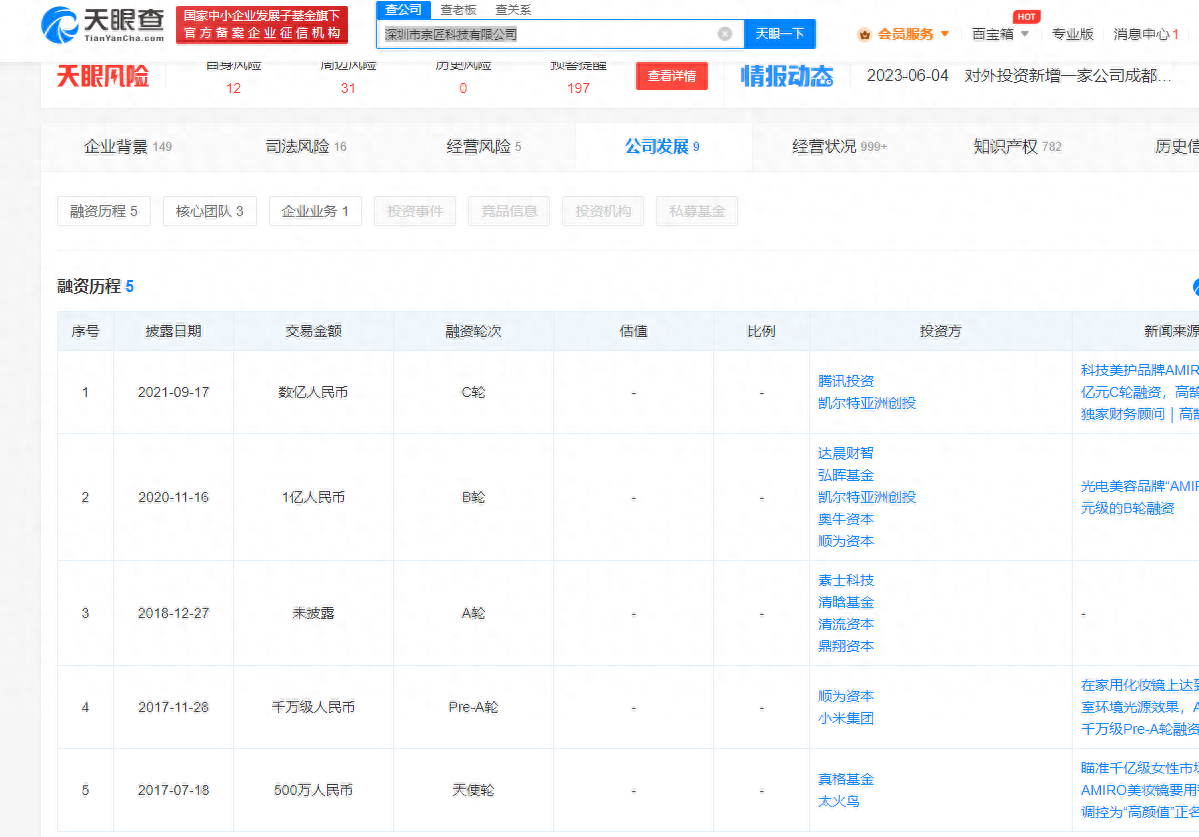Expand the 会员服务 dropdown

944,34
